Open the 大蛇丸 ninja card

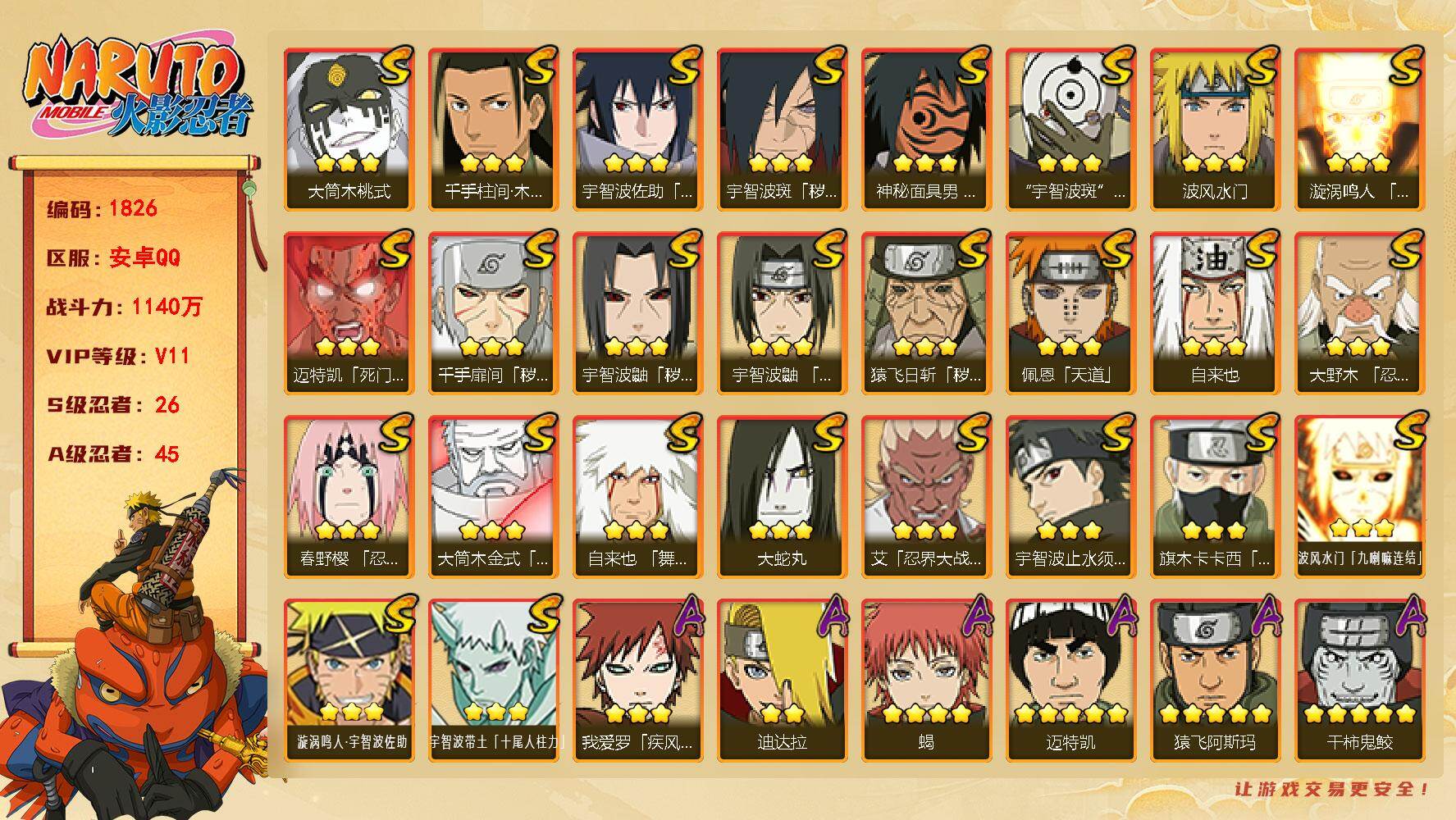point(783,497)
